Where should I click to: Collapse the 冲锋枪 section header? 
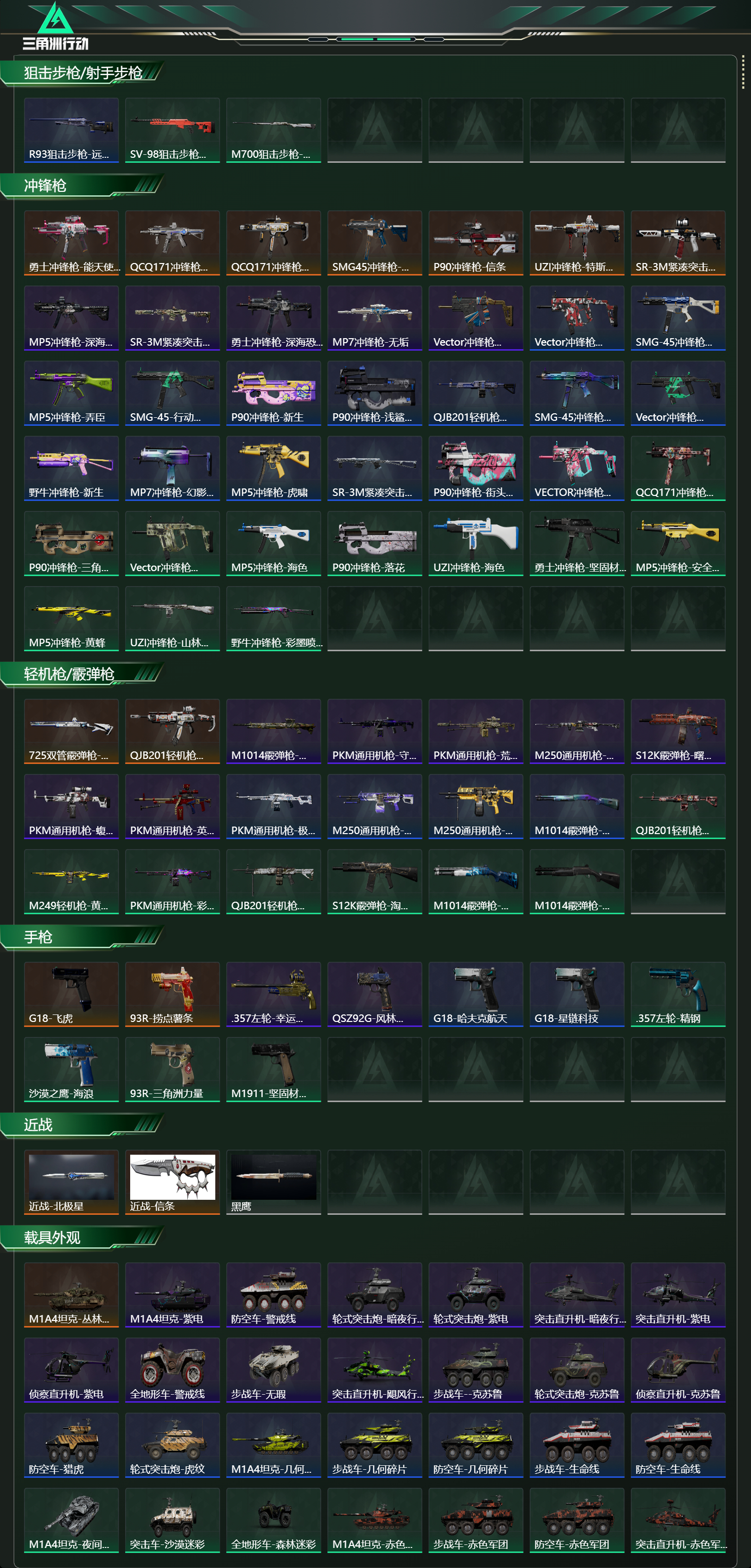83,186
